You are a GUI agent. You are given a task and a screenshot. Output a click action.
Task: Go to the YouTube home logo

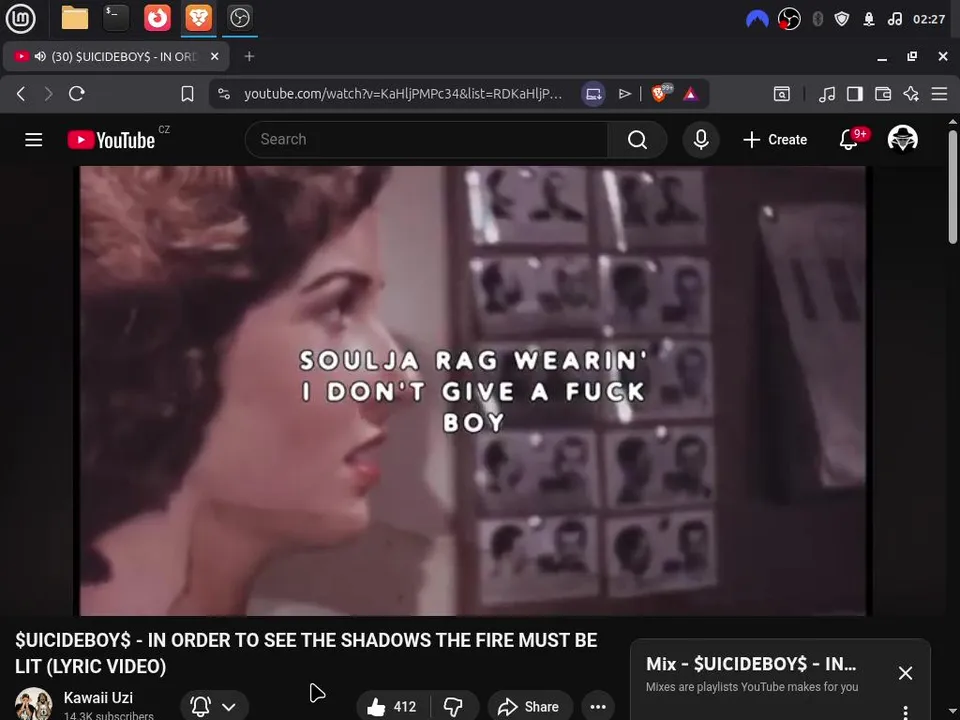tap(111, 140)
